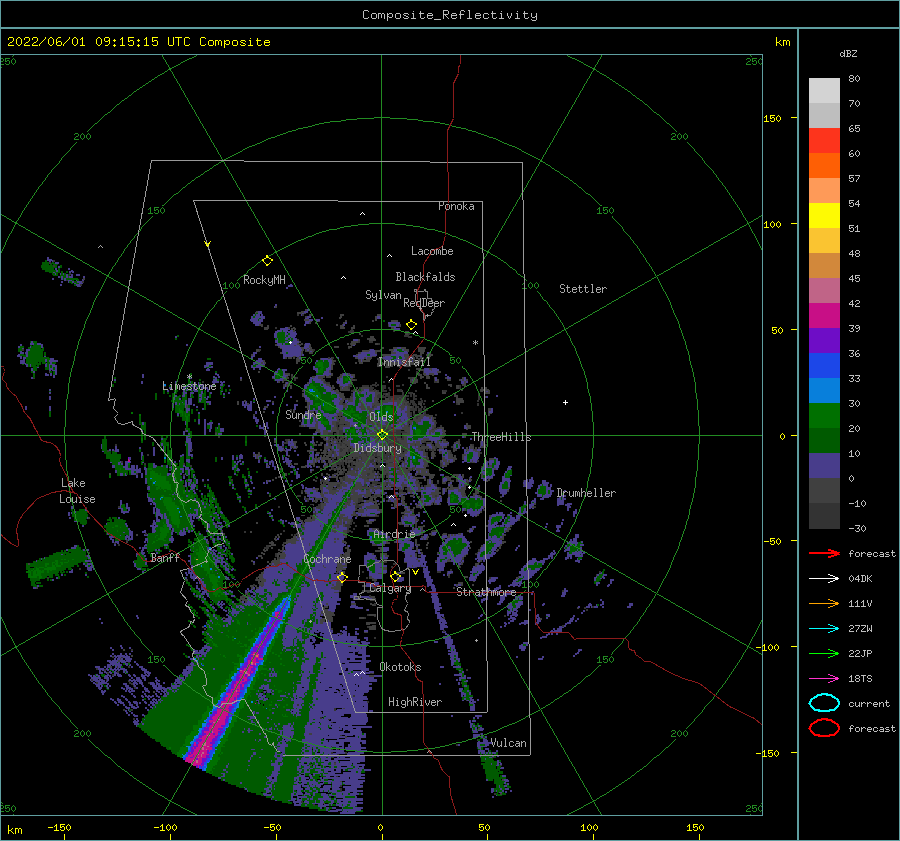Click the Didsbury town label
This screenshot has width=900, height=841.
(x=377, y=448)
